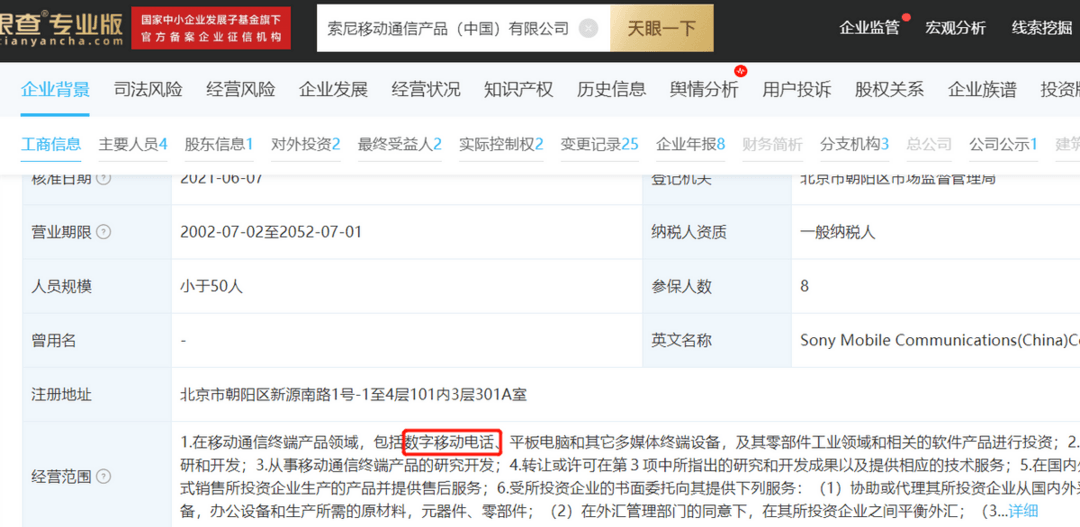Open the Tianyancha 专业版 logo

point(62,28)
